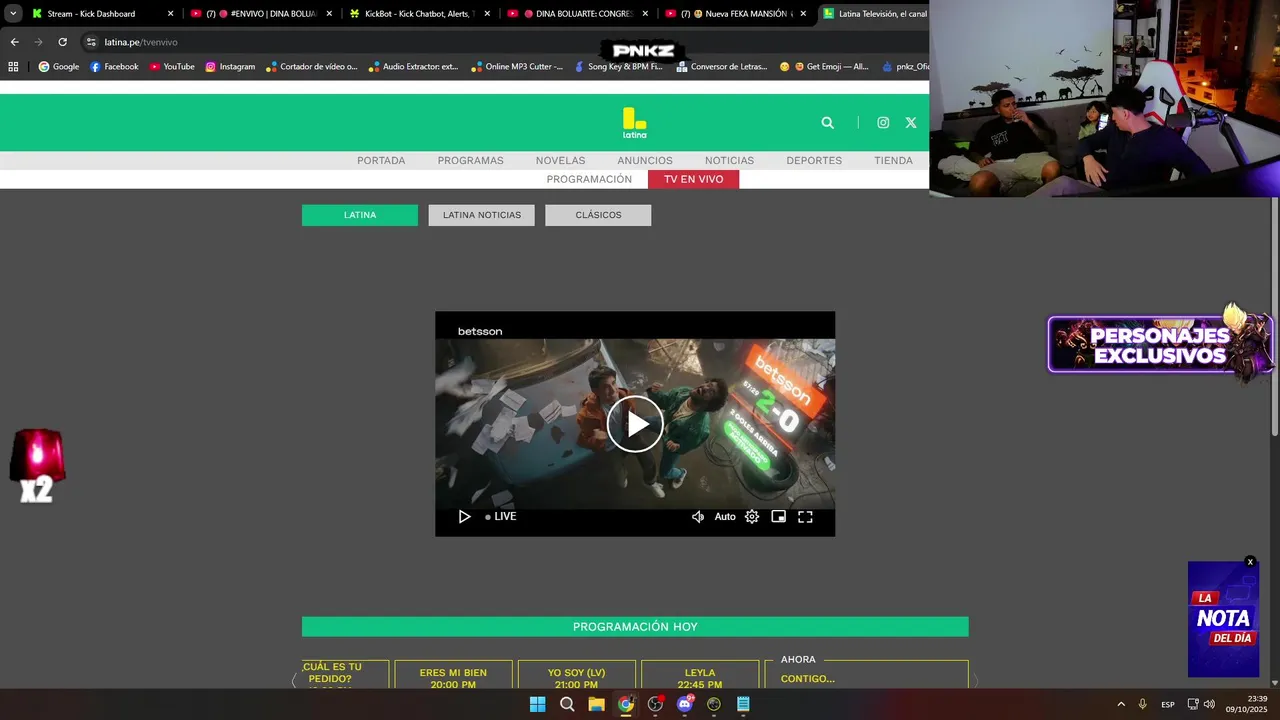
Task: Open OBS Studio from the taskbar
Action: [656, 704]
